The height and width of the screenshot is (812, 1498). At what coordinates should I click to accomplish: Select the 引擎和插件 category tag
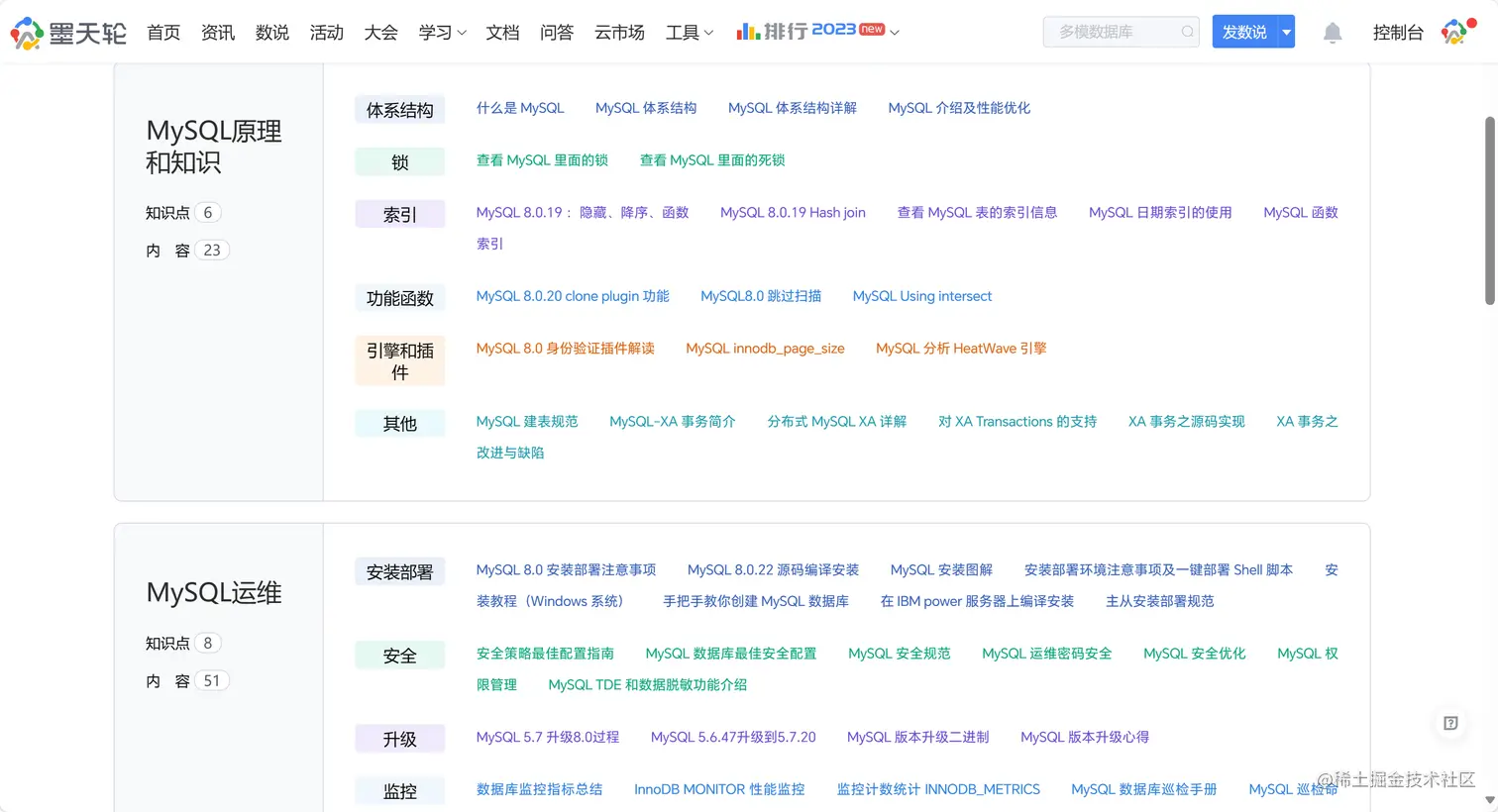pos(400,361)
